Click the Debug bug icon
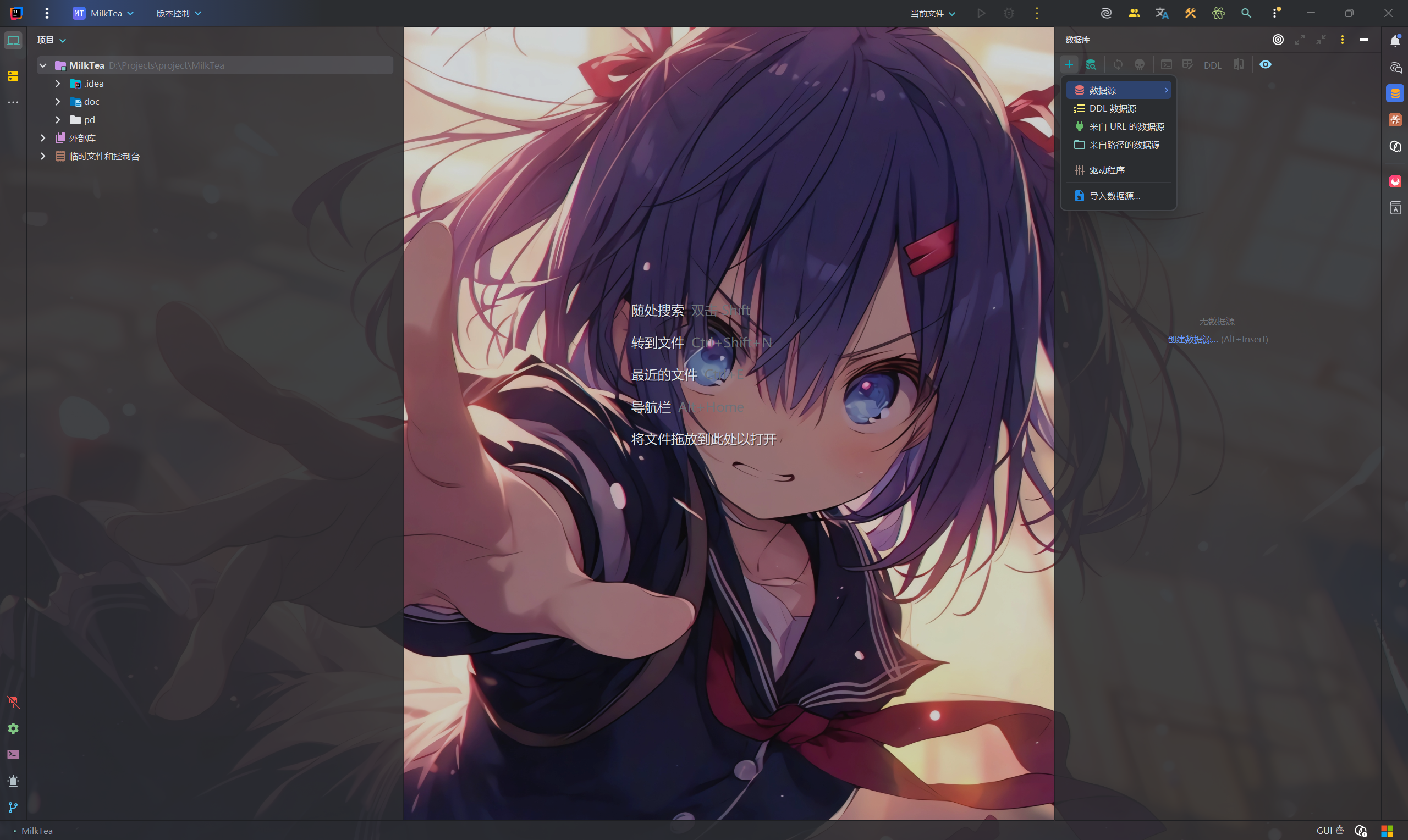 [x=1009, y=13]
